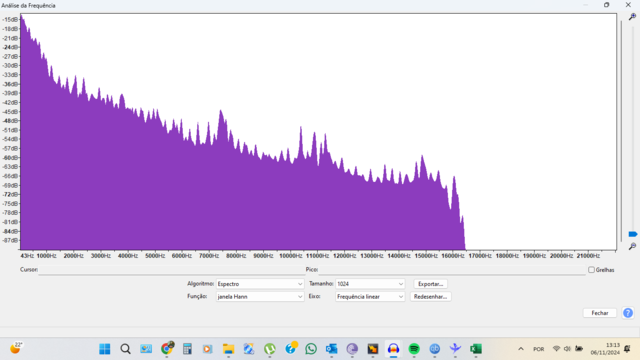Click the -60dB level axis label
This screenshot has width=640, height=360.
point(11,158)
